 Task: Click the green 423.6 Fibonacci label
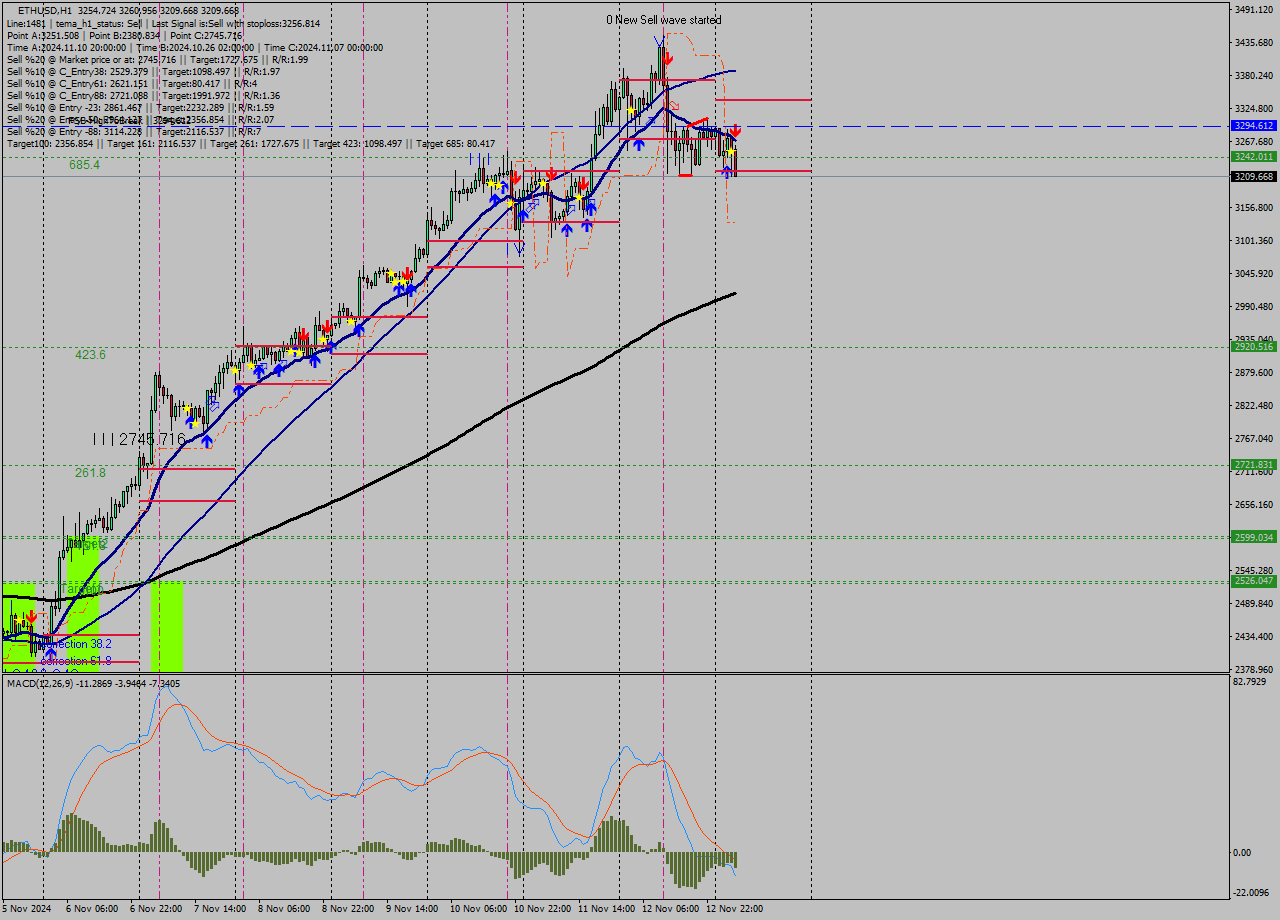pos(90,354)
